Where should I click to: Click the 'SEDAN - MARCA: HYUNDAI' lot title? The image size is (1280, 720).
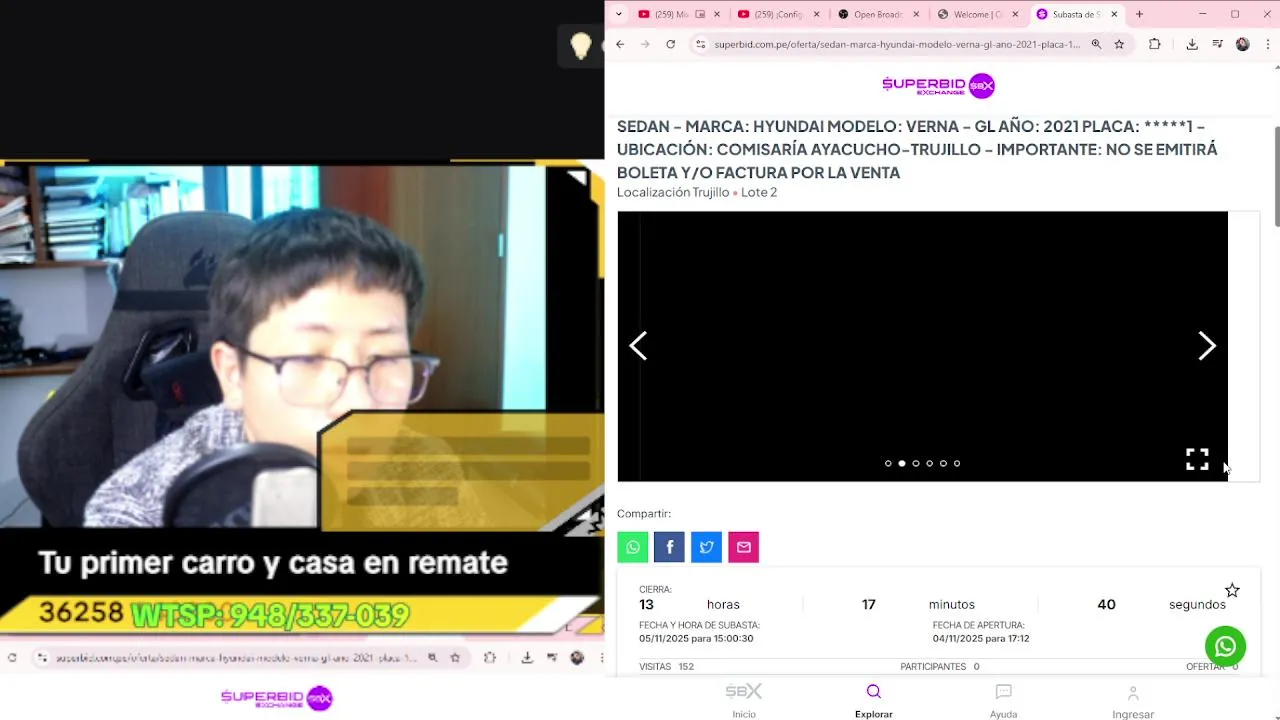pyautogui.click(x=917, y=149)
